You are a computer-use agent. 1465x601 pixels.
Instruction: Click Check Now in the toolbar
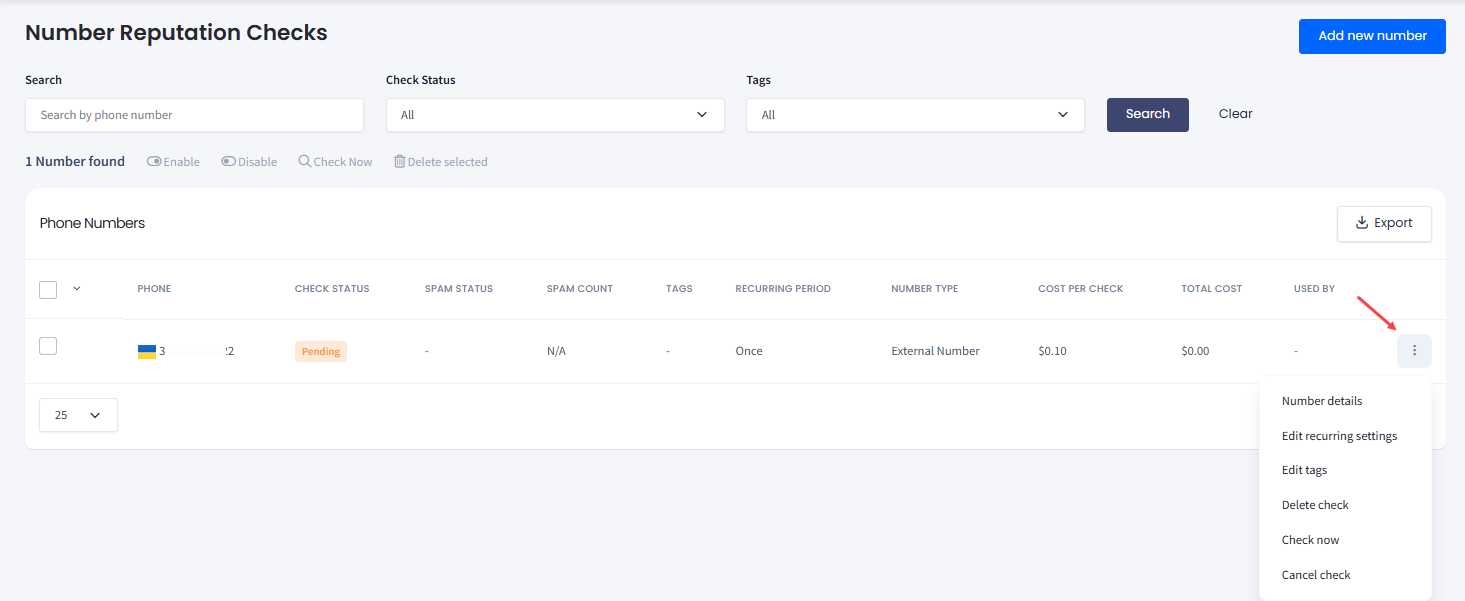(x=335, y=162)
